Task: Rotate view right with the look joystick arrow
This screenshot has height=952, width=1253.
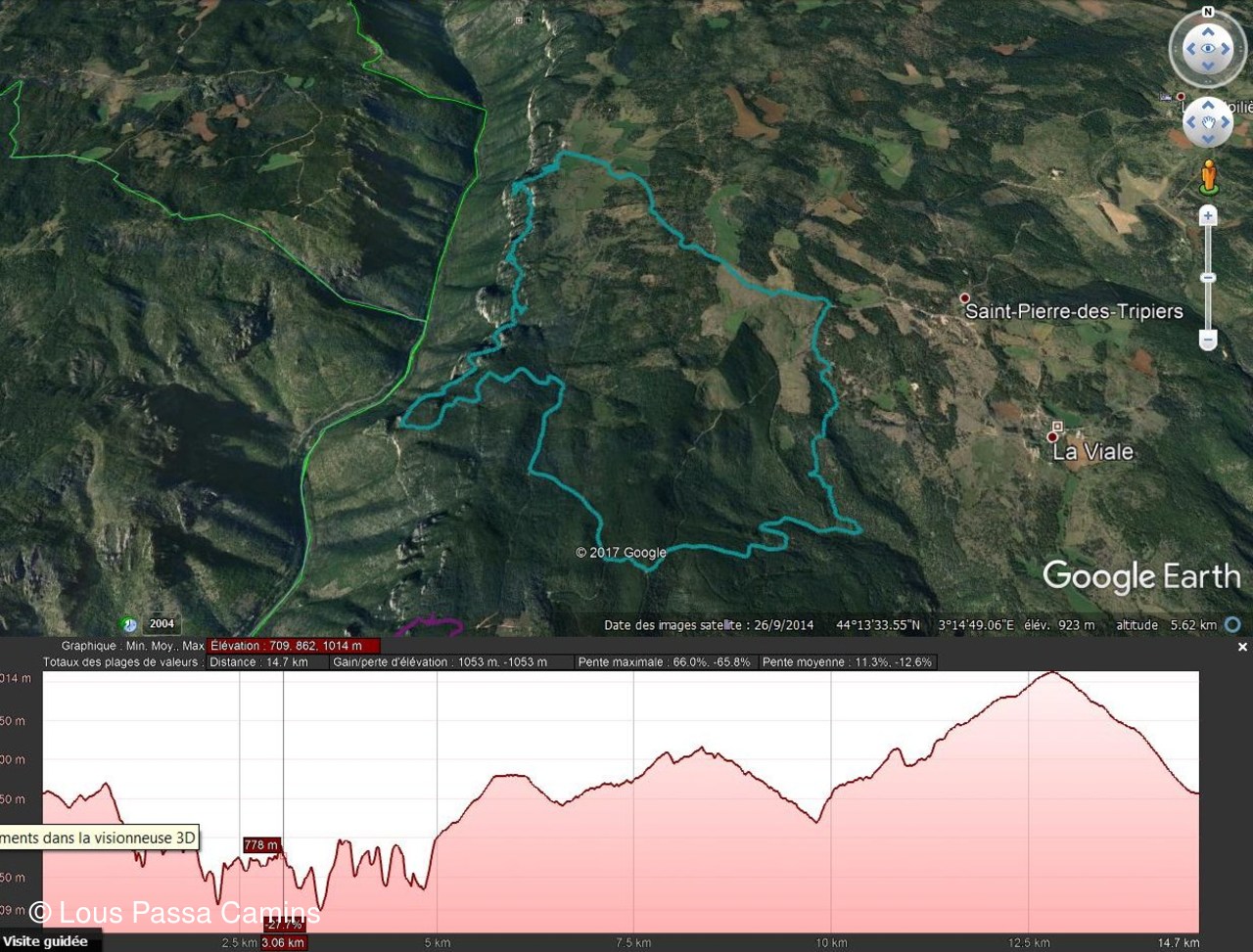Action: [x=1226, y=49]
